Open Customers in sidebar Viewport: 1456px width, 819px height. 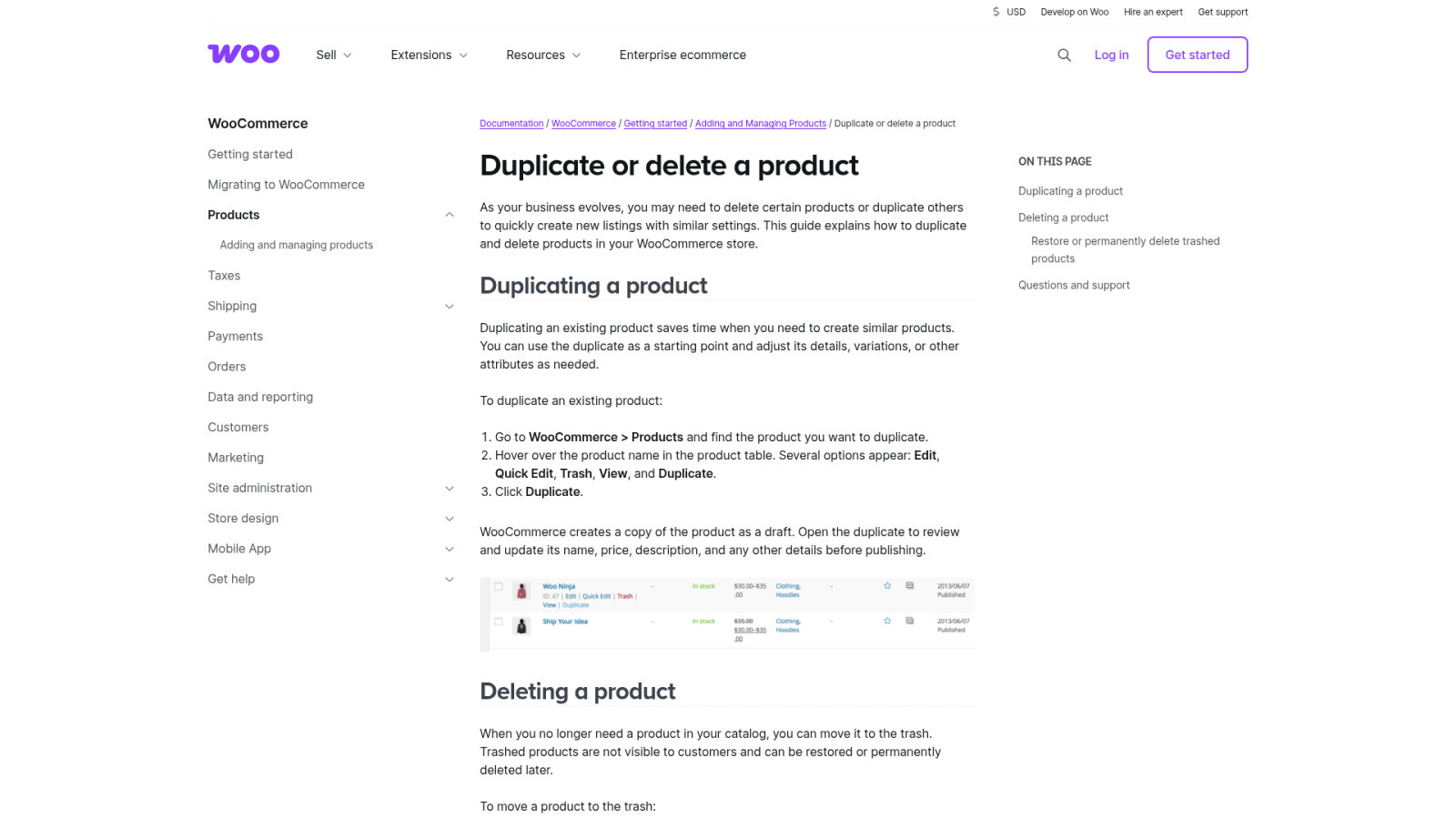coord(238,427)
